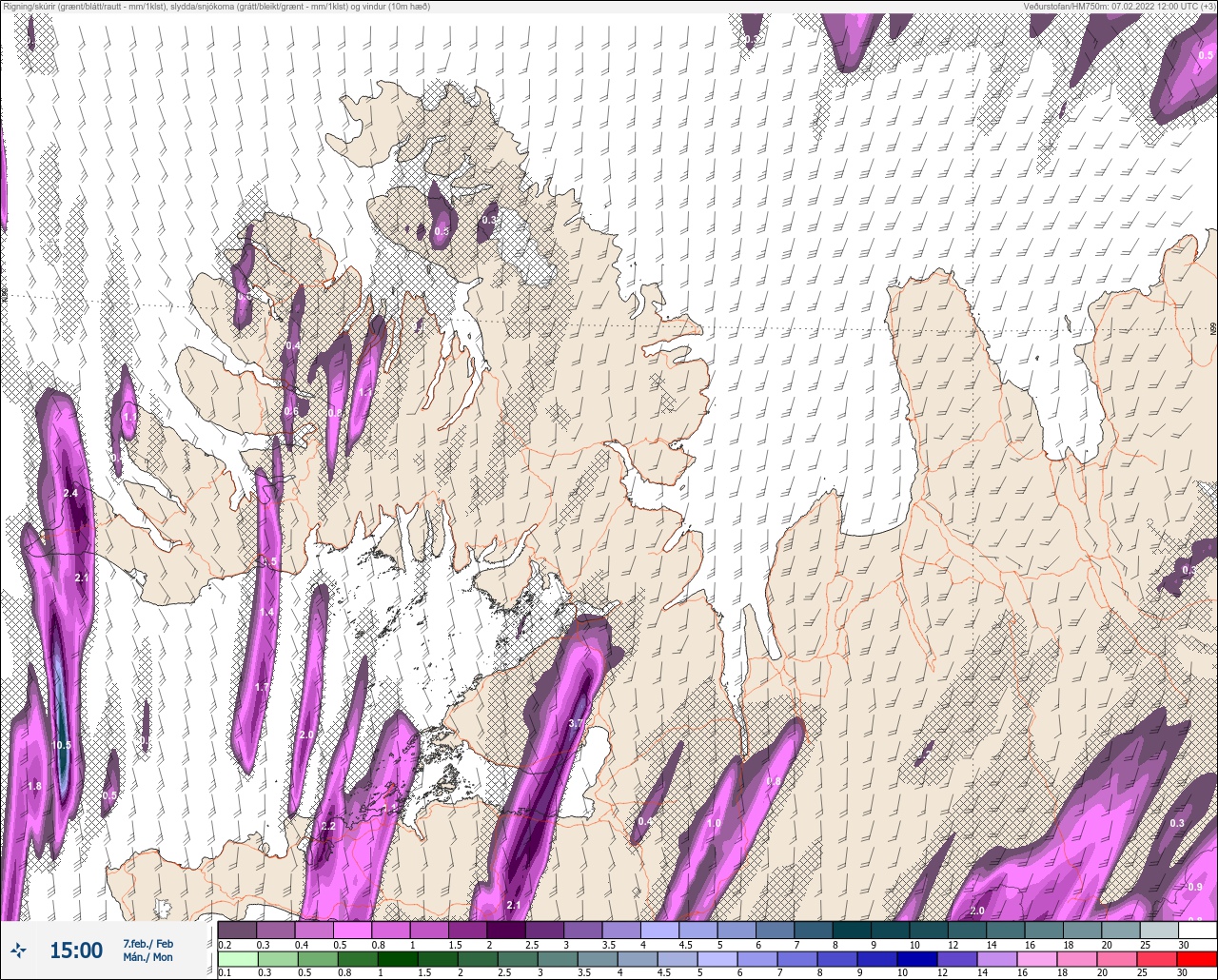Click the dark teal 8 snow legend swatch
This screenshot has height=980, width=1218.
(x=851, y=930)
